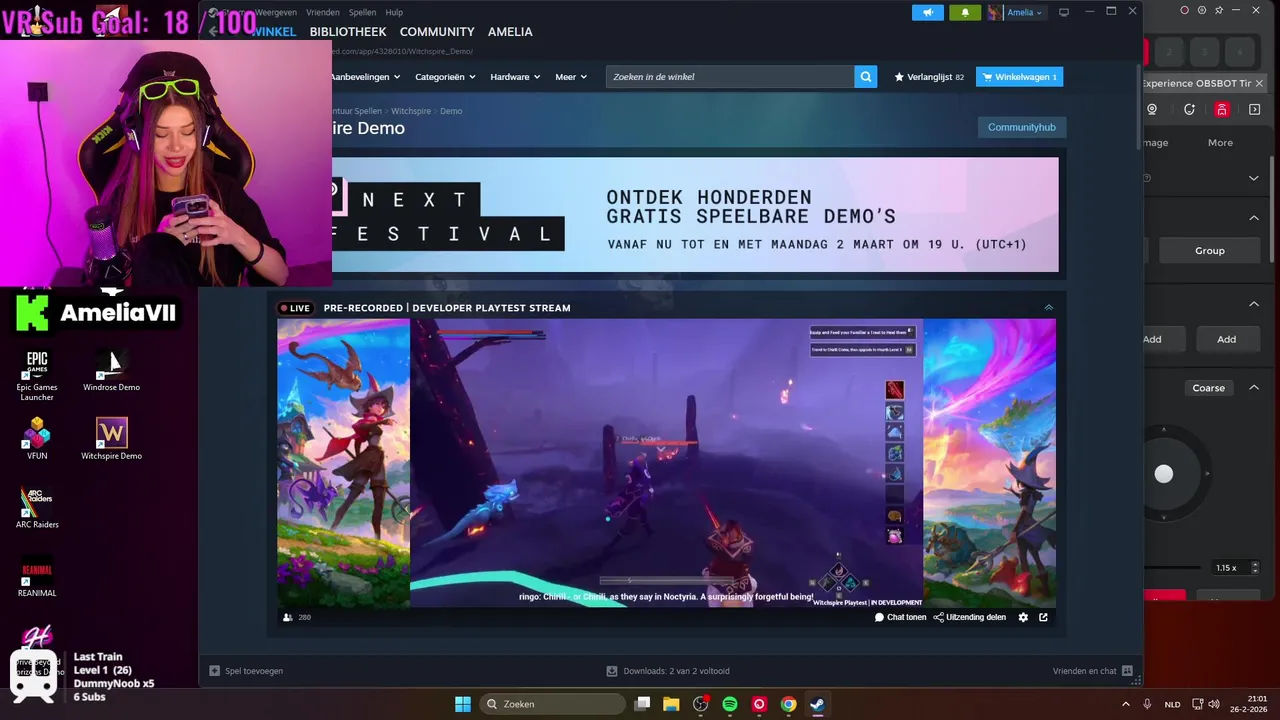Collapse the OBSBOT section containing Group
Screen dimensions: 1280x720
point(1254,217)
